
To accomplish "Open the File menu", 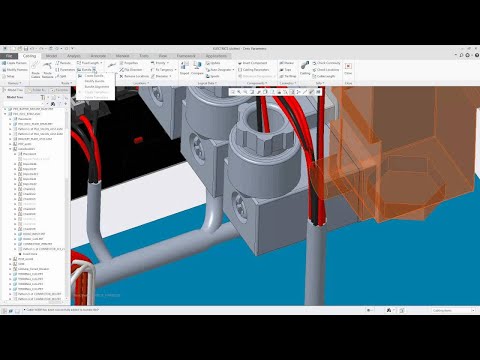I will tap(9, 56).
